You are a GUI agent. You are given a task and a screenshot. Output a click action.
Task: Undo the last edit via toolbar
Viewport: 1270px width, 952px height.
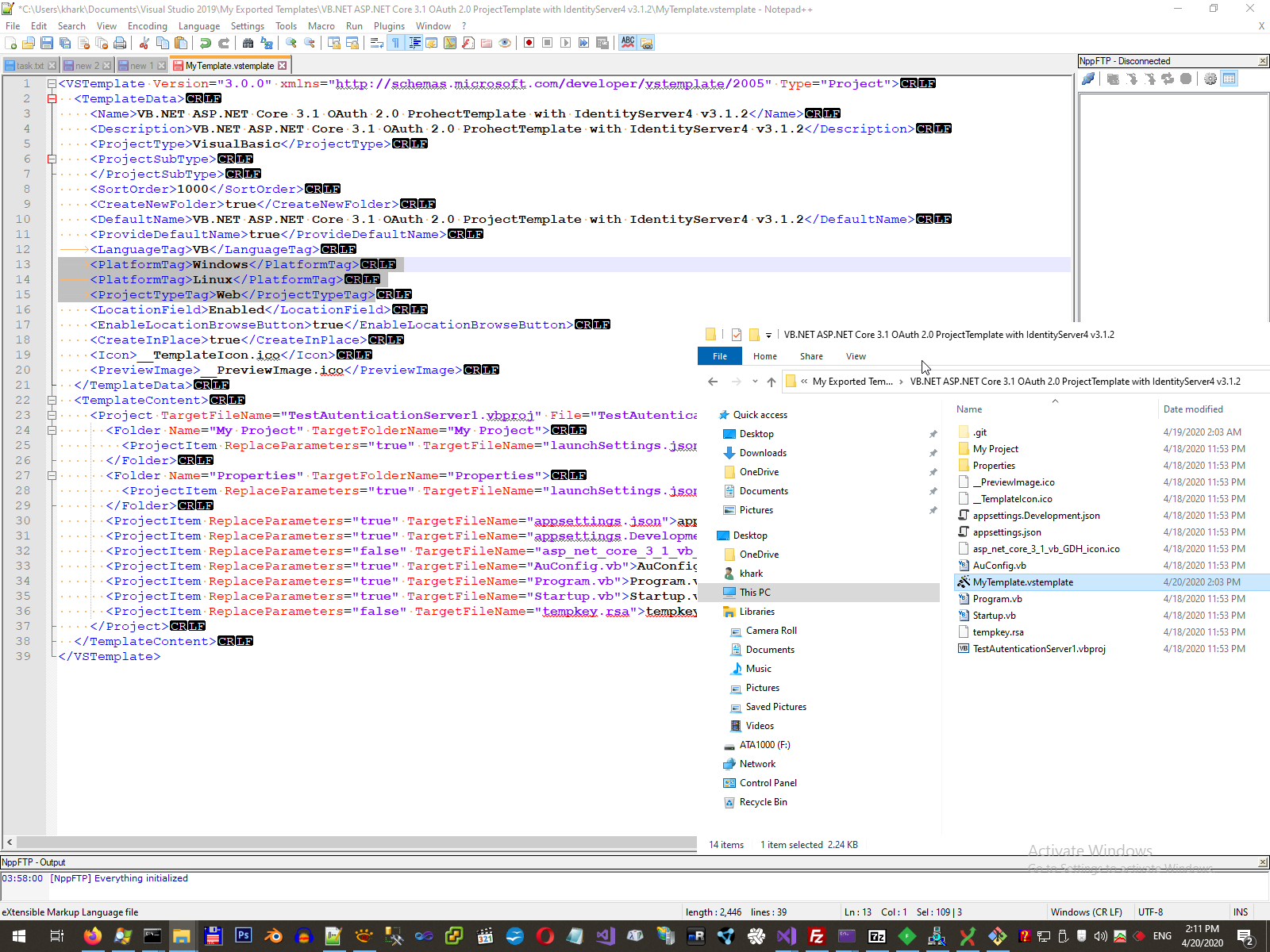pos(206,43)
